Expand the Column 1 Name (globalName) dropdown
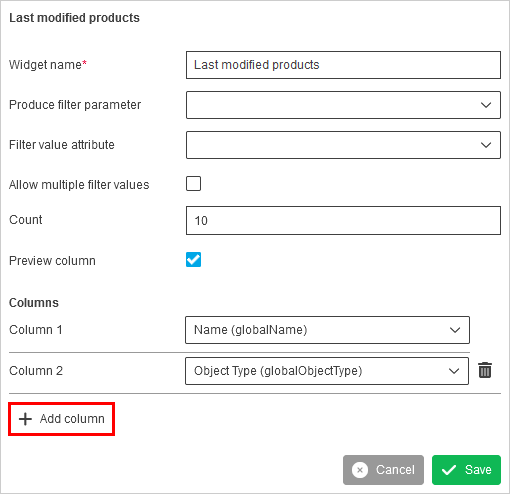This screenshot has width=510, height=494. click(x=327, y=330)
